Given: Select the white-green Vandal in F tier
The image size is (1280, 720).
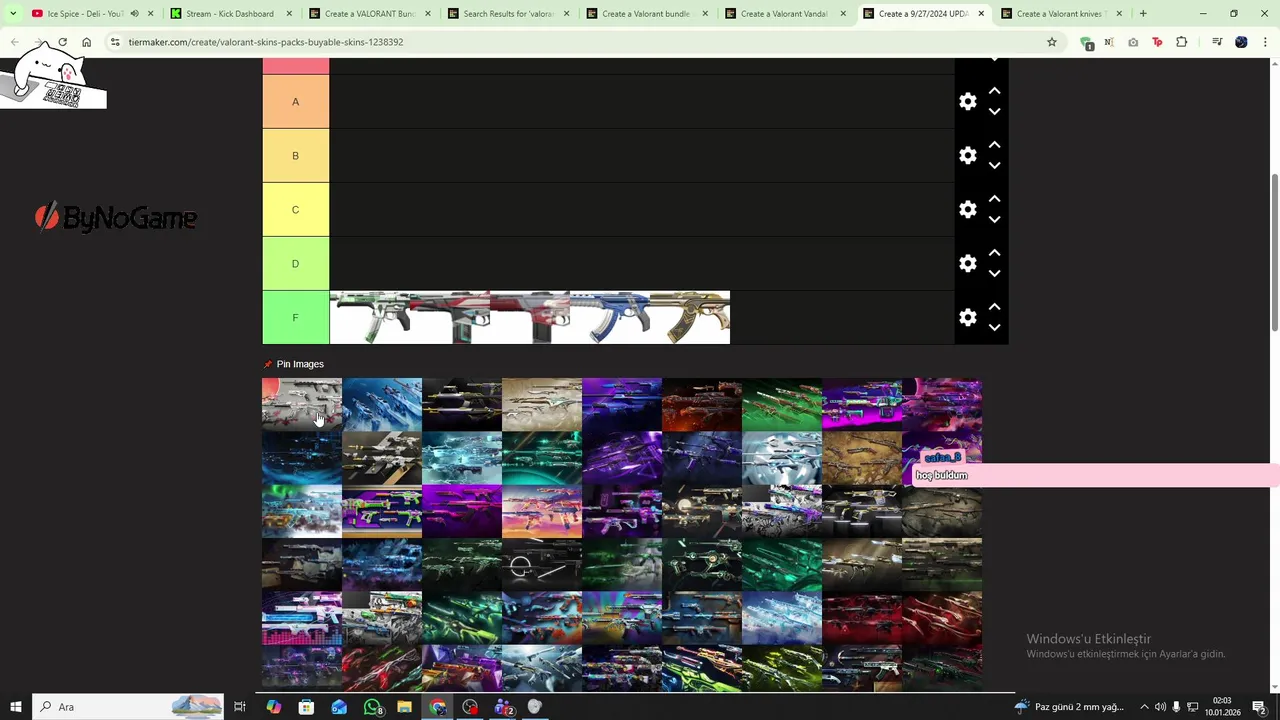Looking at the screenshot, I should pos(370,318).
